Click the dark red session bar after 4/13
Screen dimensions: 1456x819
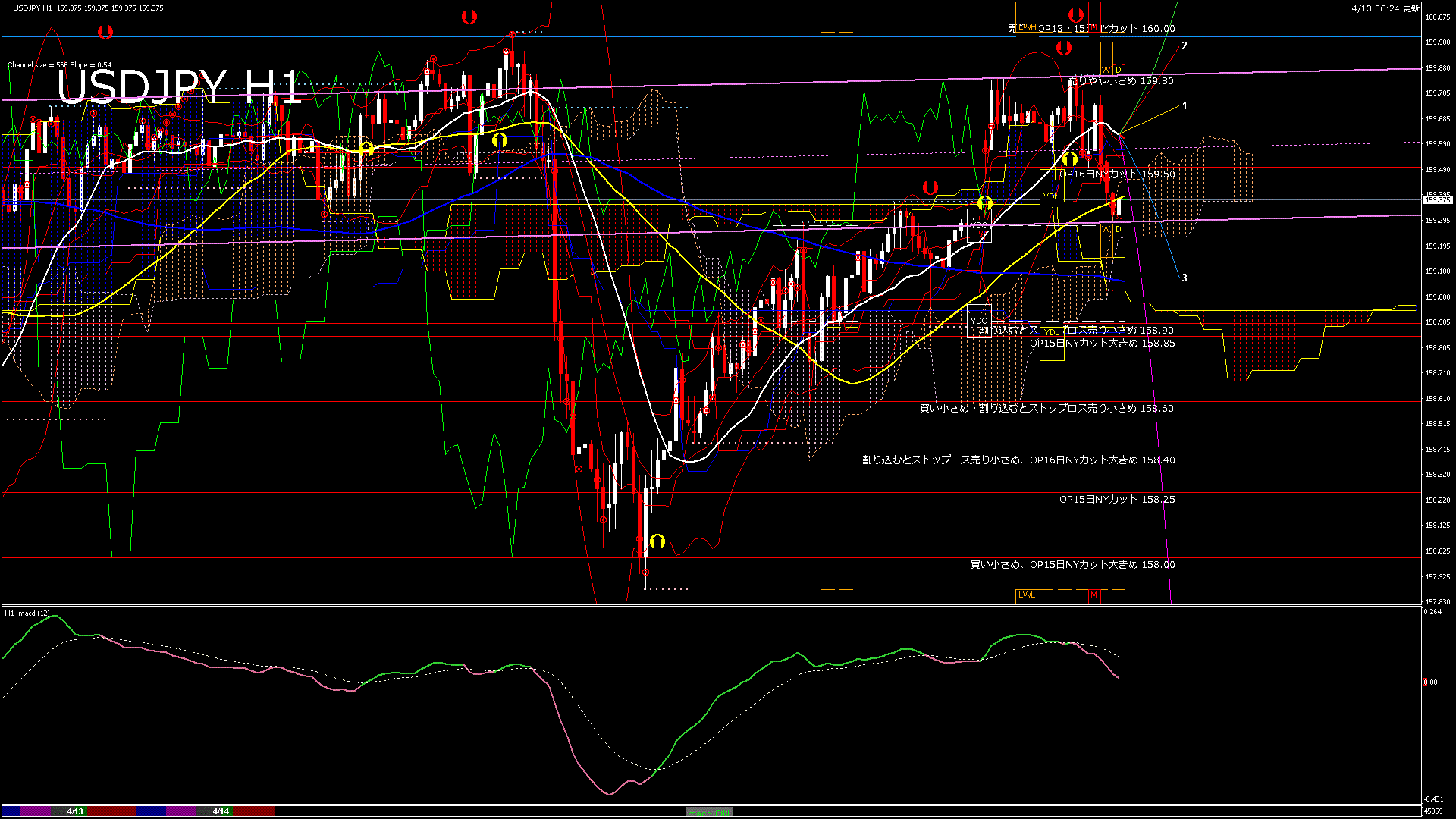pos(111,811)
